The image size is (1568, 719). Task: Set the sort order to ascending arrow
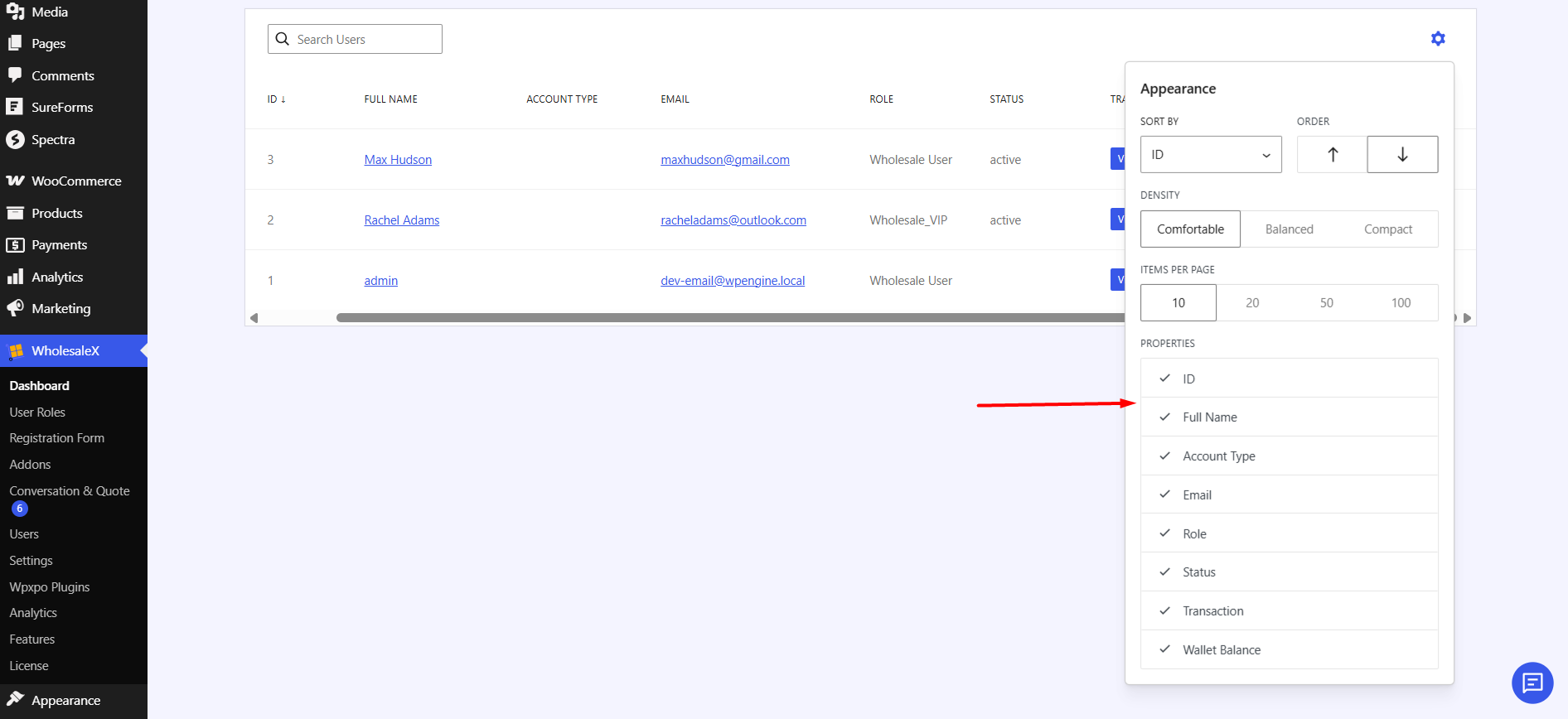click(x=1333, y=154)
